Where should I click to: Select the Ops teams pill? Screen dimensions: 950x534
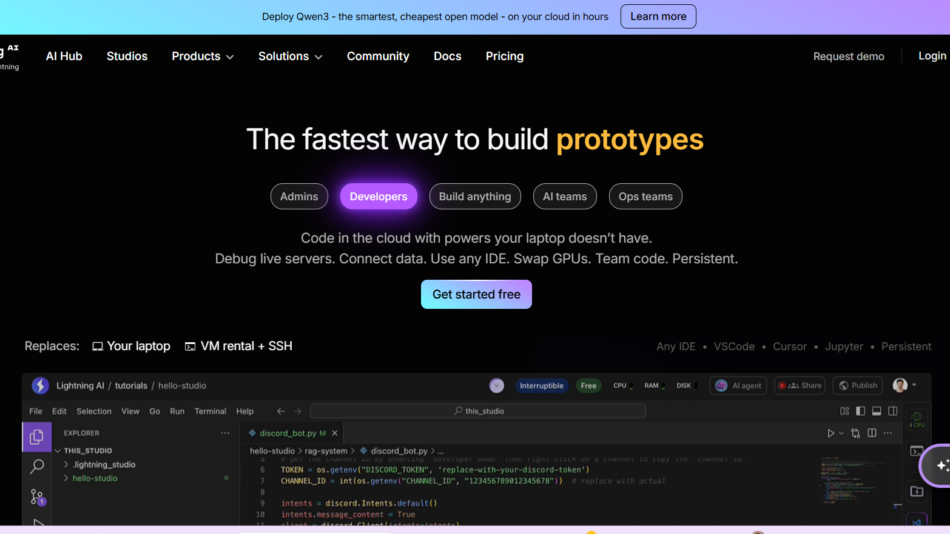pyautogui.click(x=645, y=196)
